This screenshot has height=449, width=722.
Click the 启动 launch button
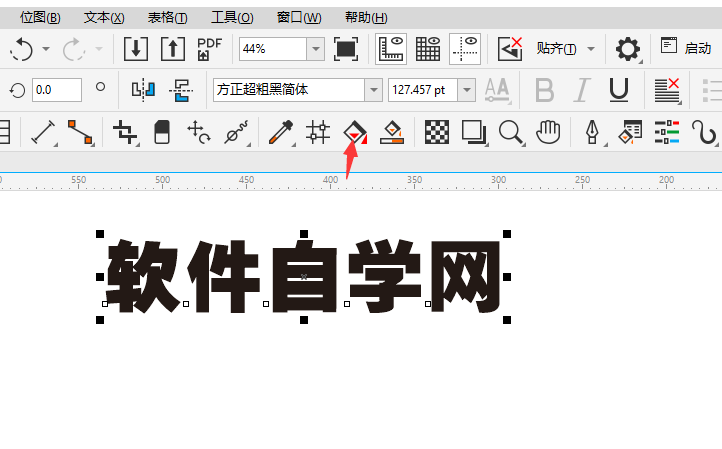(686, 47)
